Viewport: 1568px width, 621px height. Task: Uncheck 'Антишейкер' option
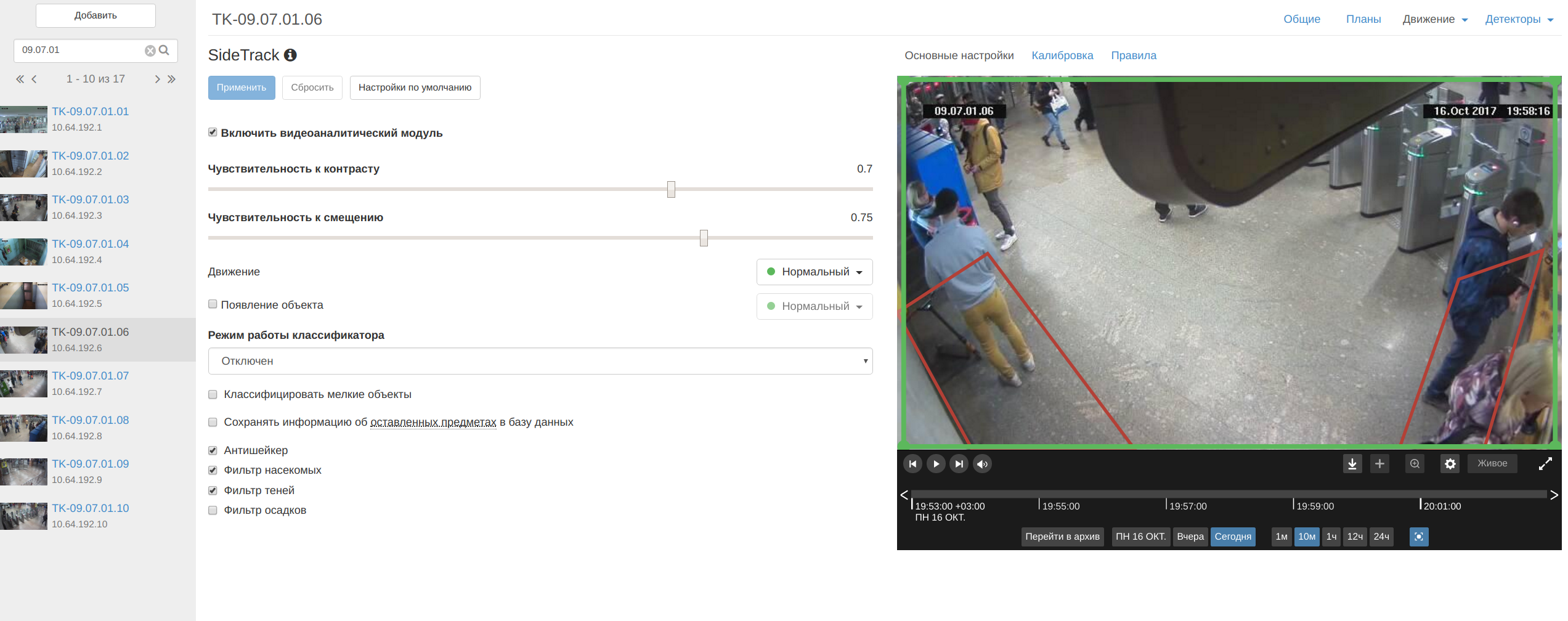tap(213, 450)
